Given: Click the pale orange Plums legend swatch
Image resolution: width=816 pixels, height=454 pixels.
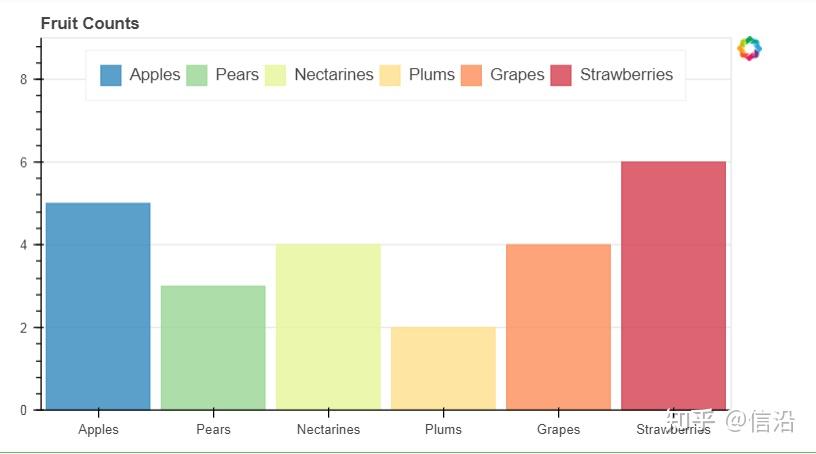Looking at the screenshot, I should (x=391, y=75).
